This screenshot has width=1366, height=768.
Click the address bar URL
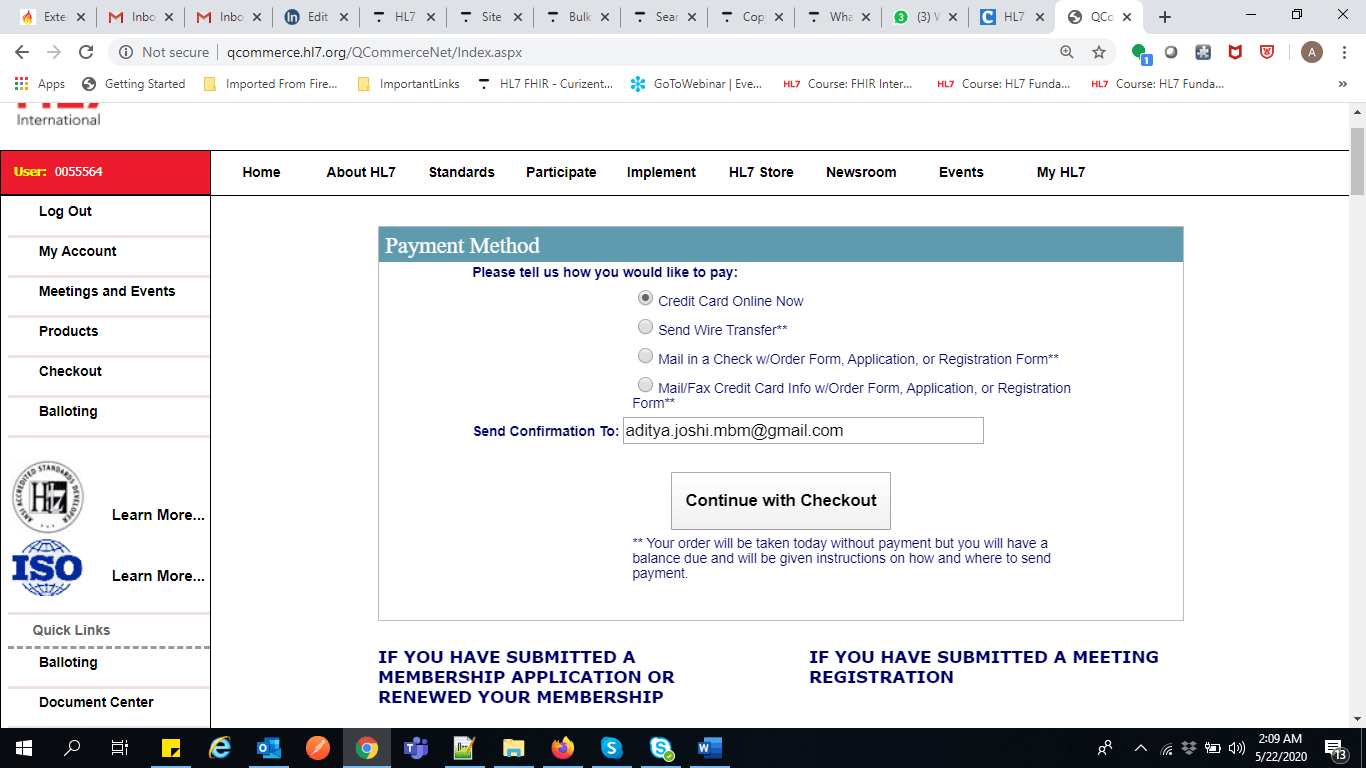(x=374, y=52)
